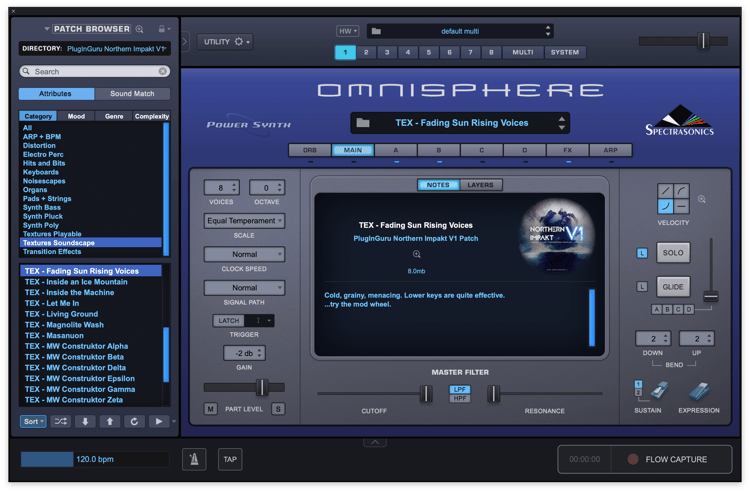
Task: Switch to layer A tab
Action: coord(396,150)
